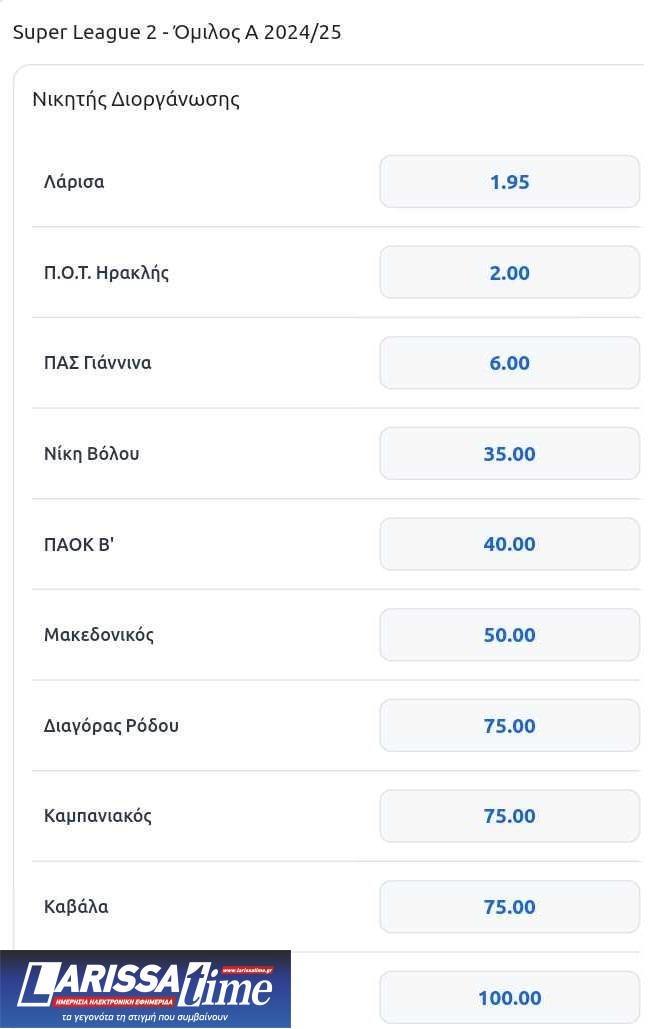Screen dimensions: 648x1029
Task: Pick the 6.00 odds for ΠΑΣ Γιάννινα
Action: tap(509, 363)
